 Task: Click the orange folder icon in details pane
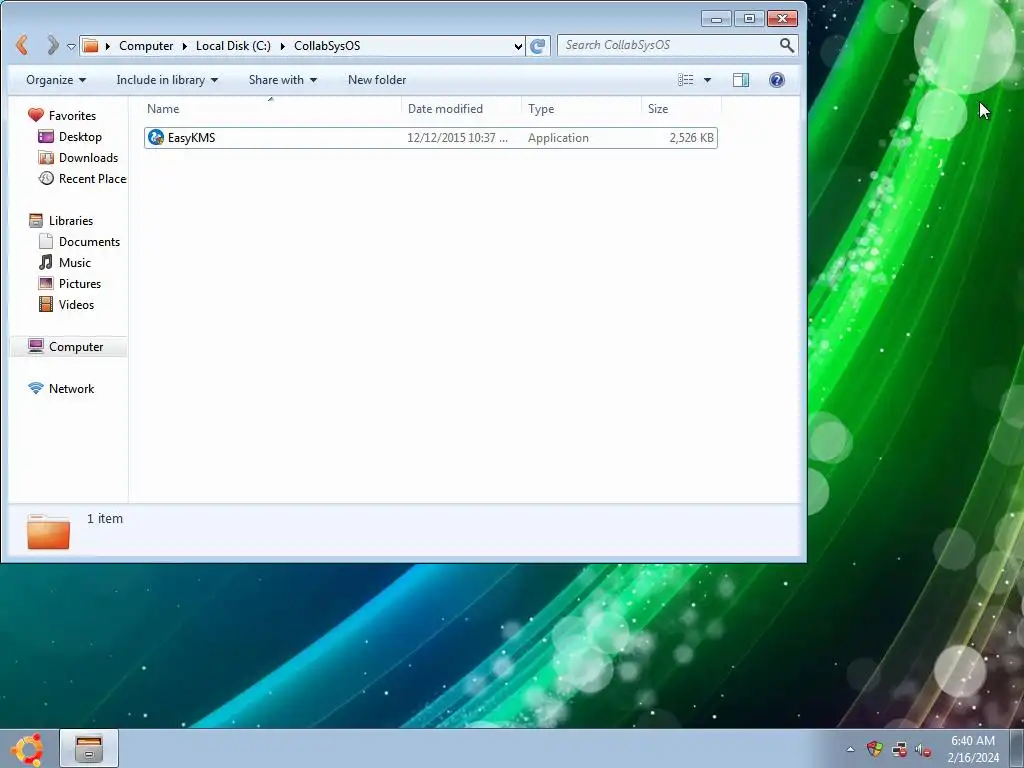click(48, 532)
